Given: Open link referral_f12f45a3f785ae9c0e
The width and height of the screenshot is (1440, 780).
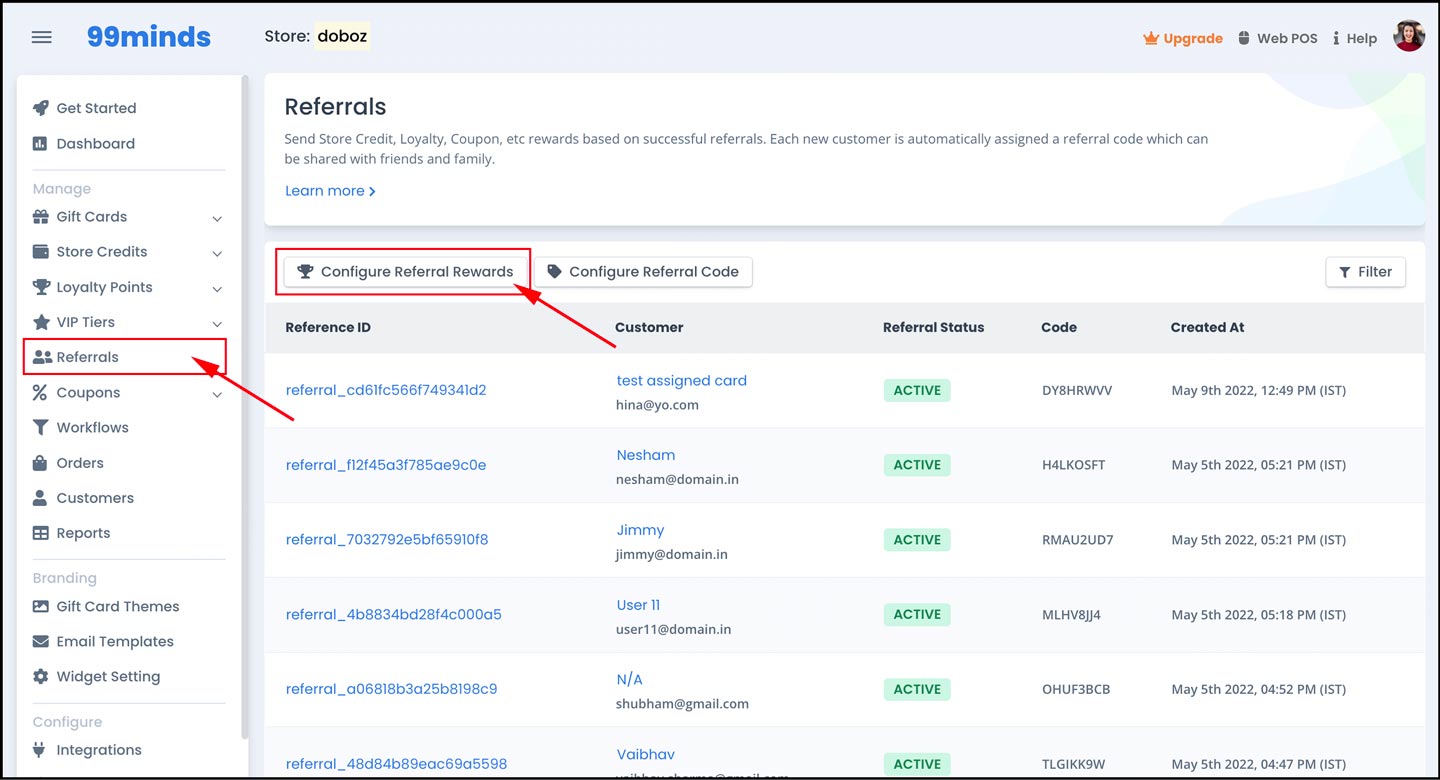Looking at the screenshot, I should click(x=386, y=465).
